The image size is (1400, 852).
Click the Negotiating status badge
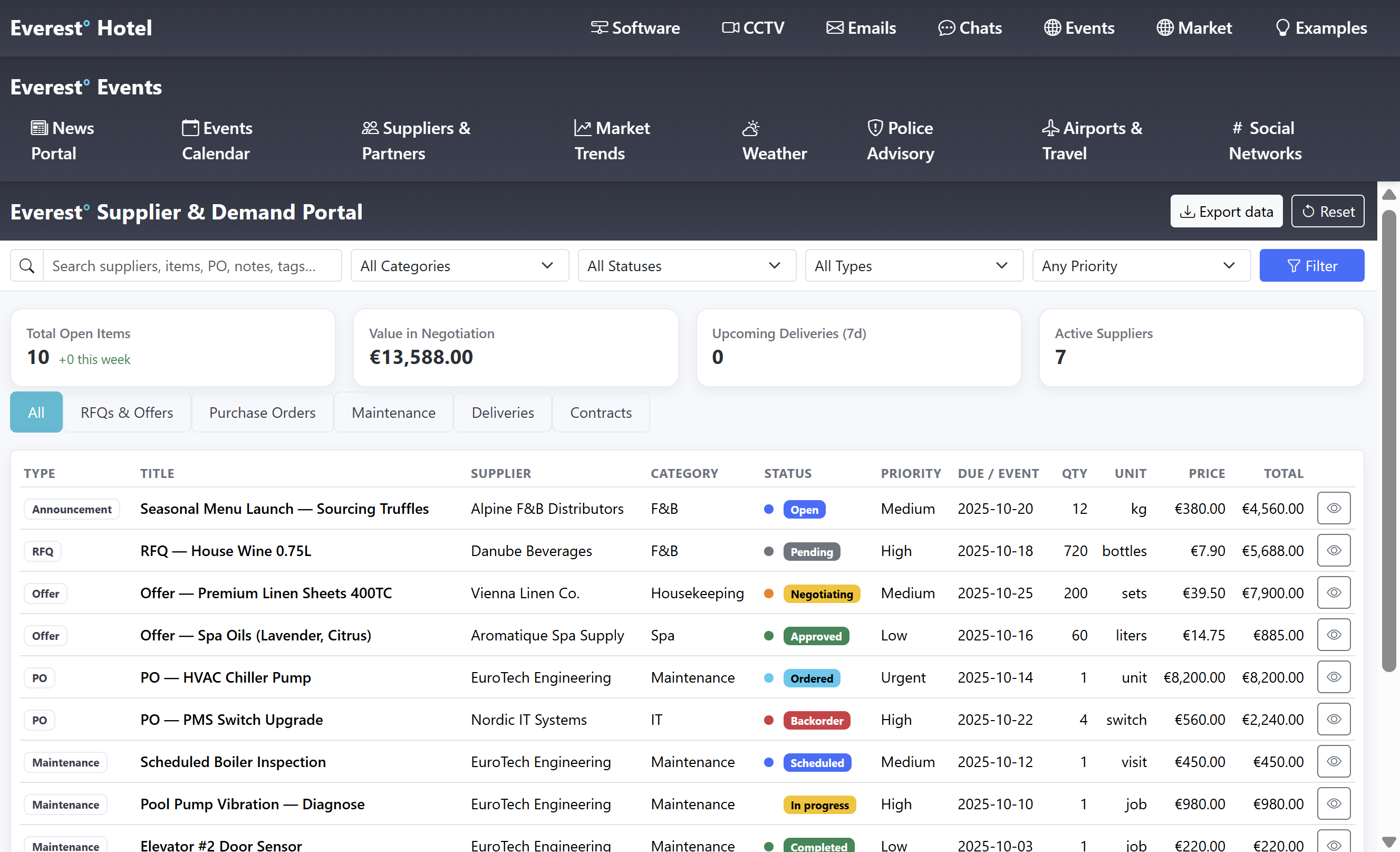(x=821, y=594)
